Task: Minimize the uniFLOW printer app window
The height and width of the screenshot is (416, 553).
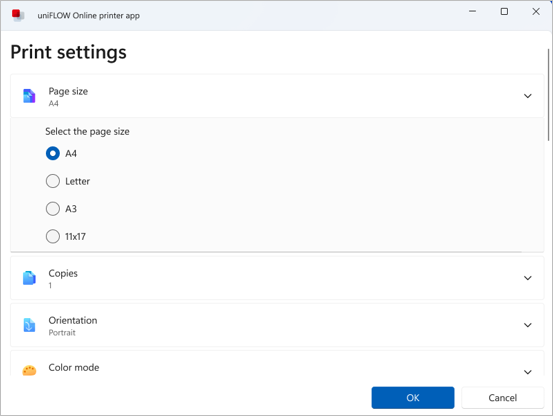Action: pos(472,12)
